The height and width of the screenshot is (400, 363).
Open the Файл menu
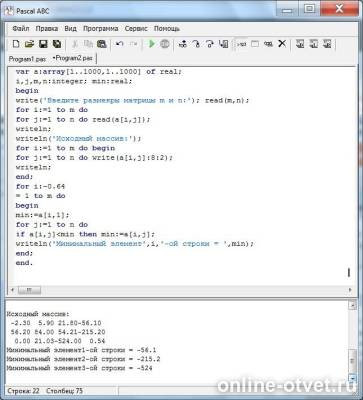pos(21,29)
